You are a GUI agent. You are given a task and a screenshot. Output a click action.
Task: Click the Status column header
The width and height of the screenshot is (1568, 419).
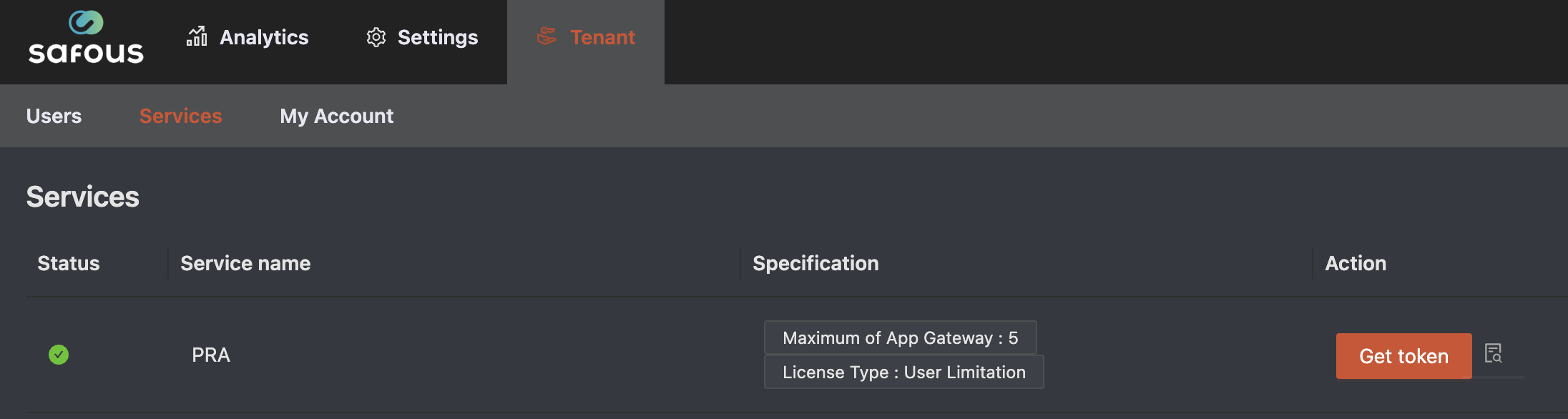click(x=69, y=263)
